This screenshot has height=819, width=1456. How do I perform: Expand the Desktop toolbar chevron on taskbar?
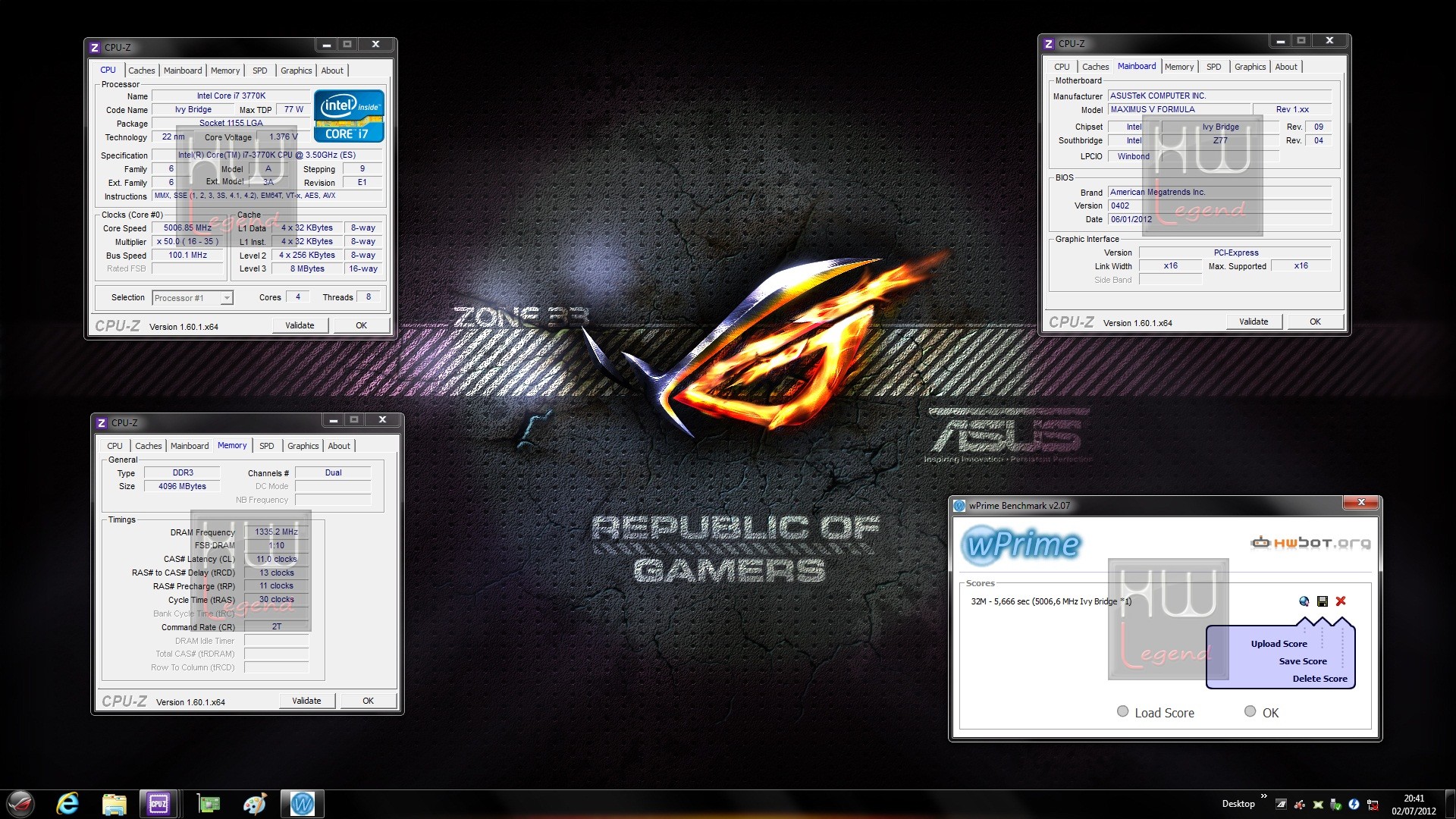[x=1263, y=796]
